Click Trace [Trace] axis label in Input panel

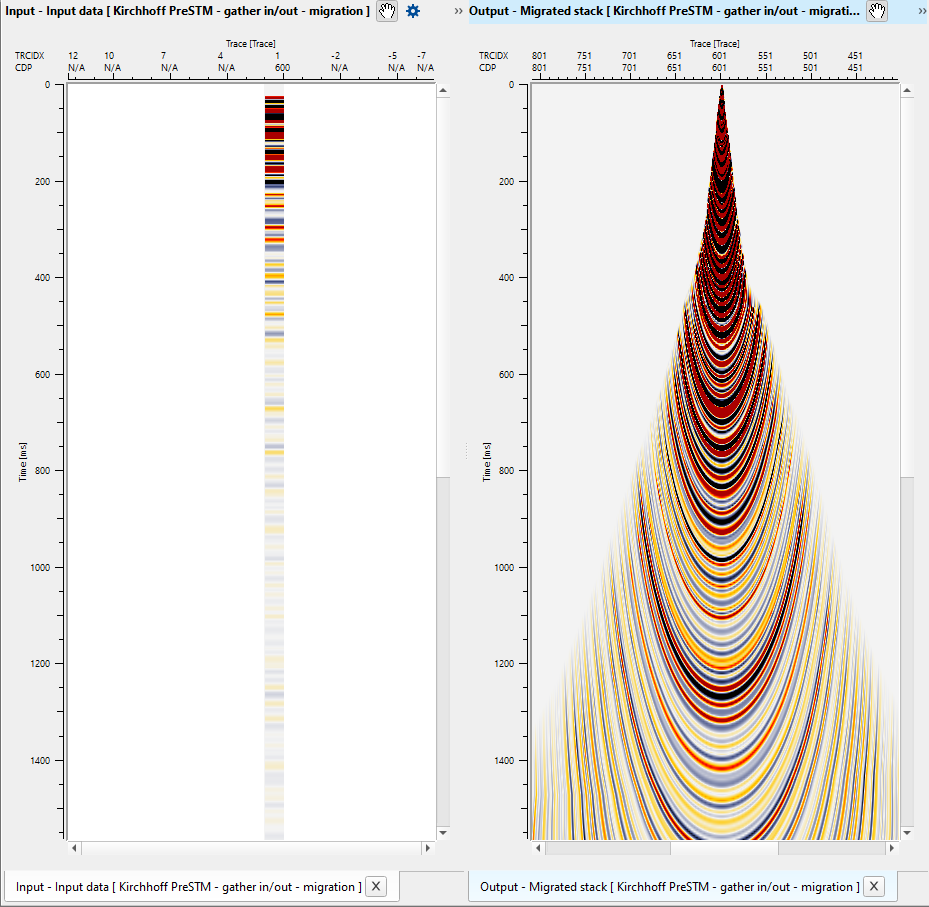tap(251, 44)
